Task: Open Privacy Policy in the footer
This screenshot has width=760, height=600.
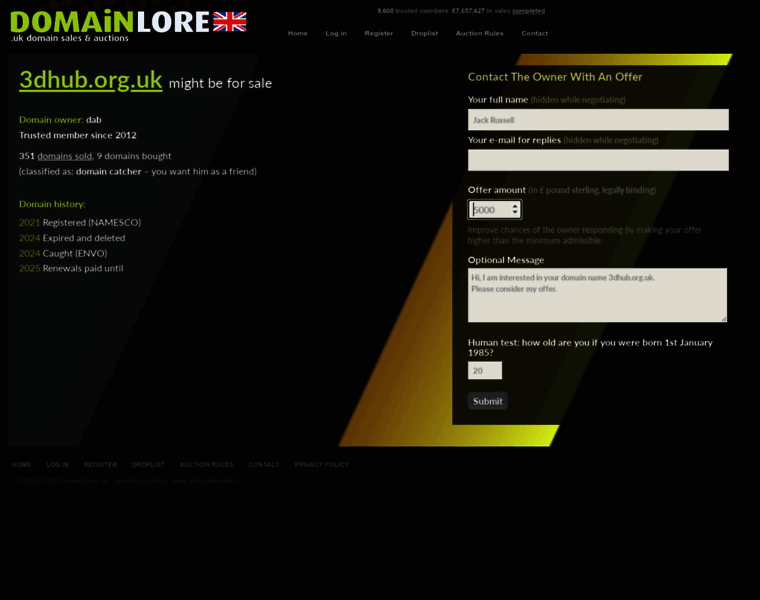Action: point(321,465)
